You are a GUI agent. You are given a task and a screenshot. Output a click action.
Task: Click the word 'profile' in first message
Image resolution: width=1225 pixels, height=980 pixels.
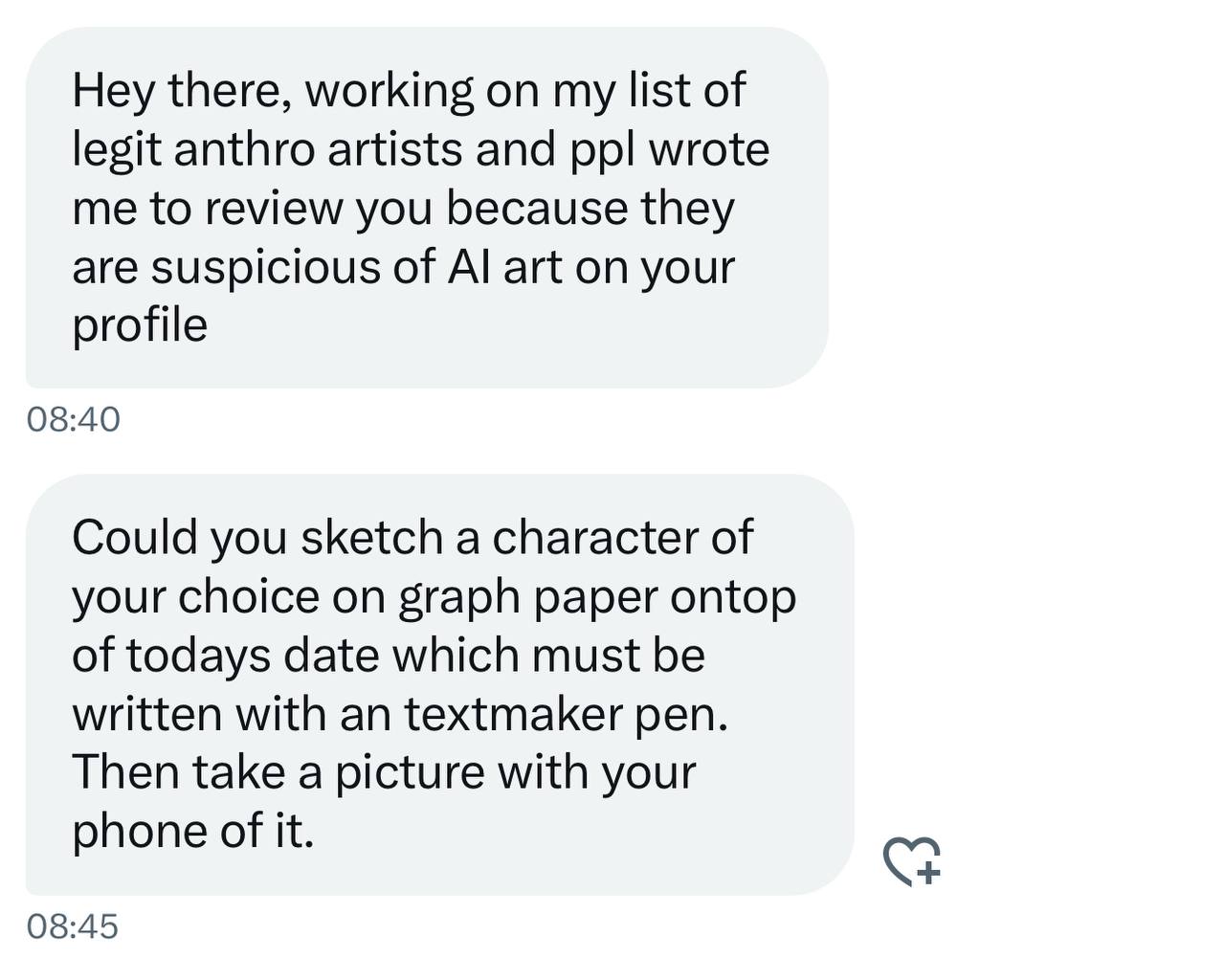[x=140, y=326]
